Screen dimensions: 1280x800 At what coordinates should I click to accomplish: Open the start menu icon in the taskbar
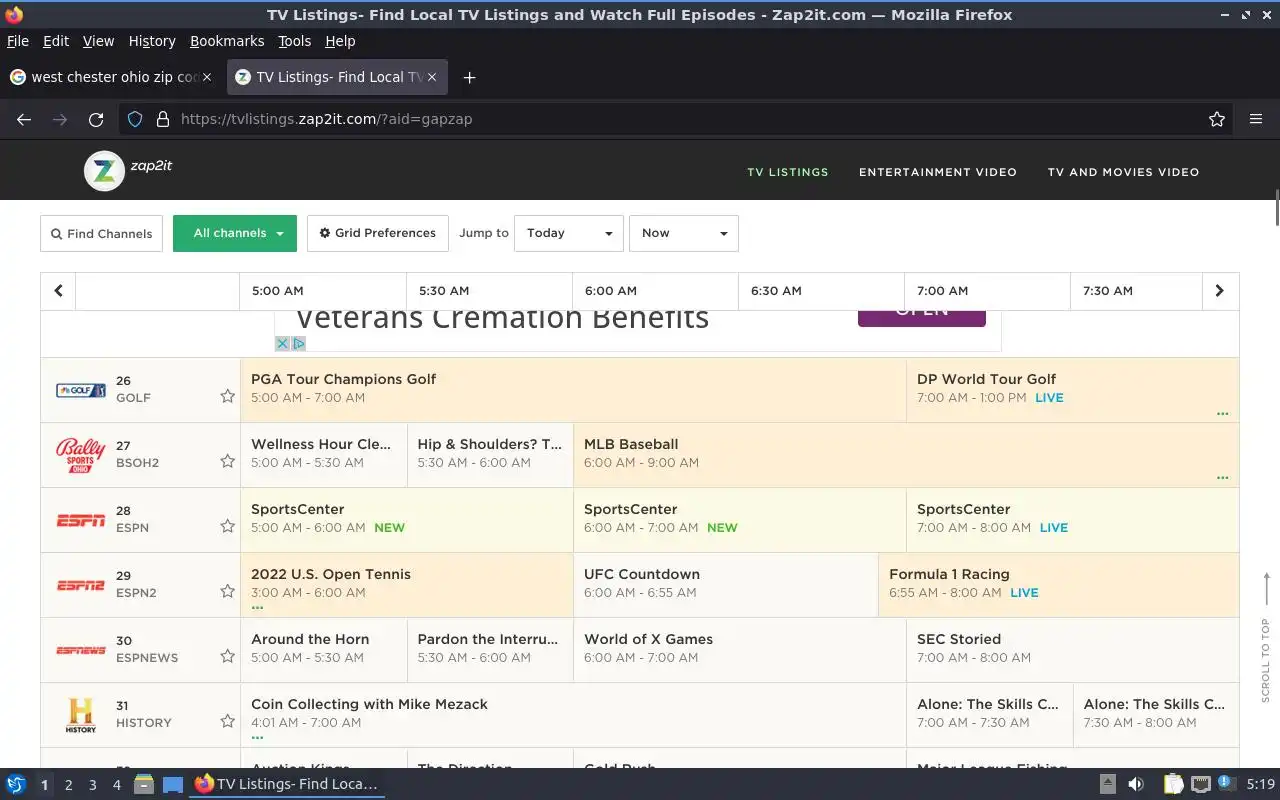[16, 784]
